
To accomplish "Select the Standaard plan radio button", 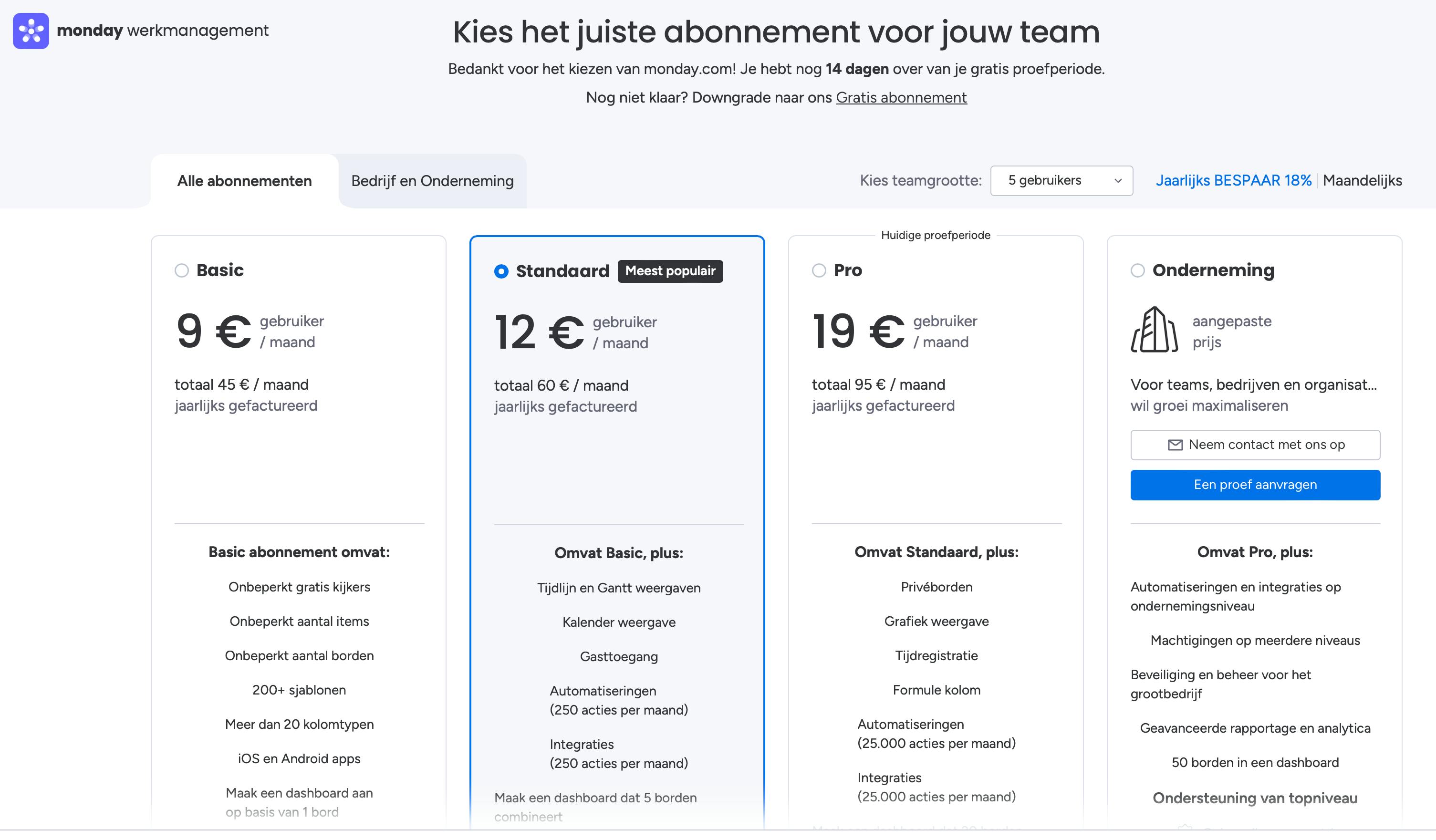I will click(501, 272).
